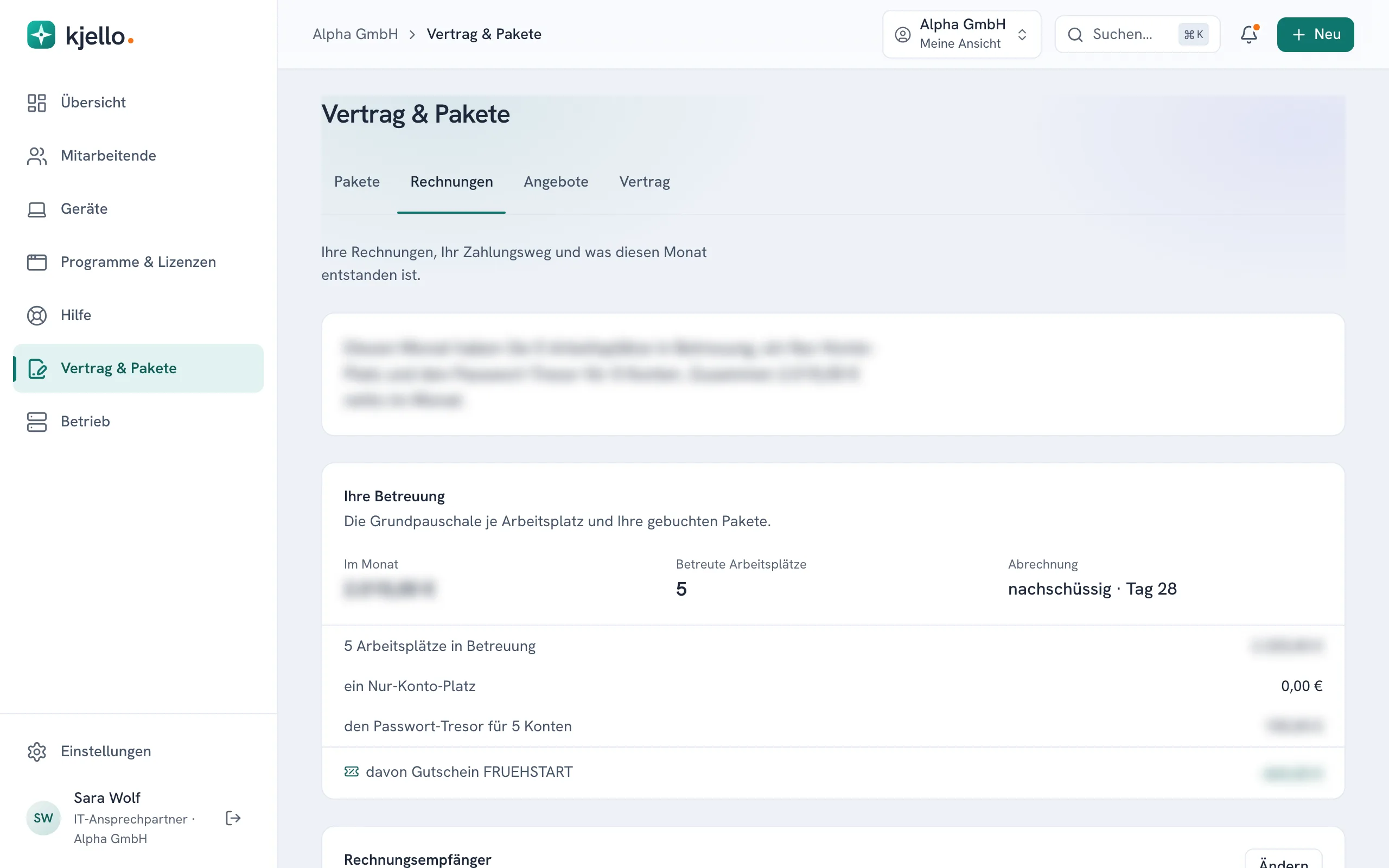Log out via the exit arrow icon
The height and width of the screenshot is (868, 1389).
pos(233,818)
